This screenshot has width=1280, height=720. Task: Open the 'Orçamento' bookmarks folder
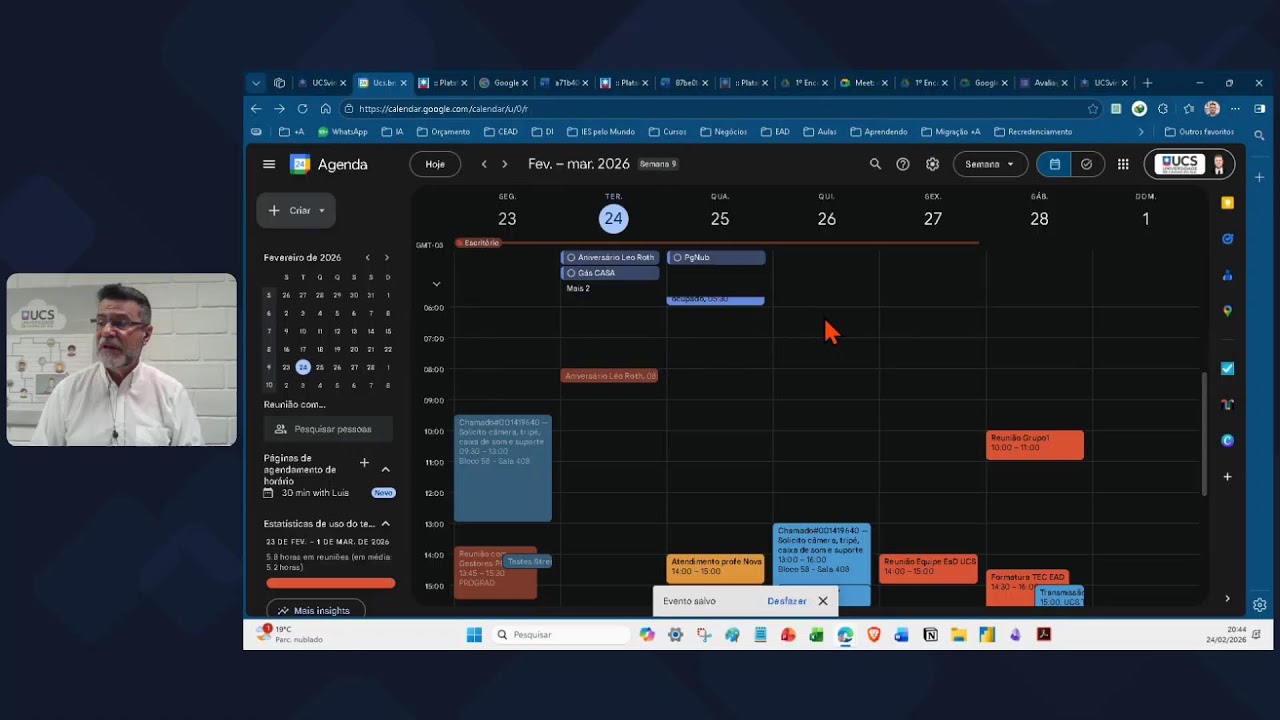click(443, 132)
